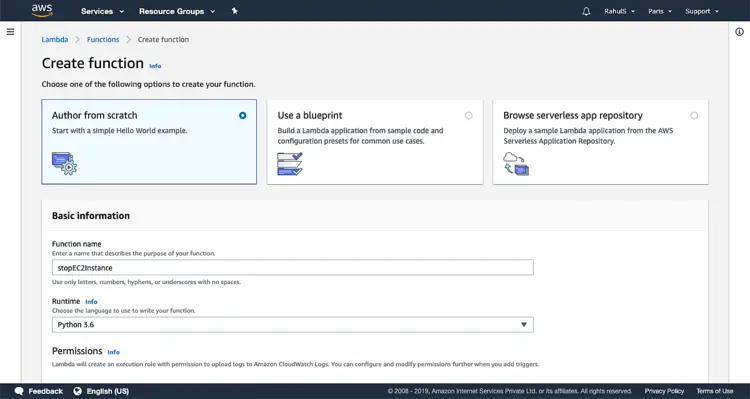Open the RahulS account menu

(619, 11)
